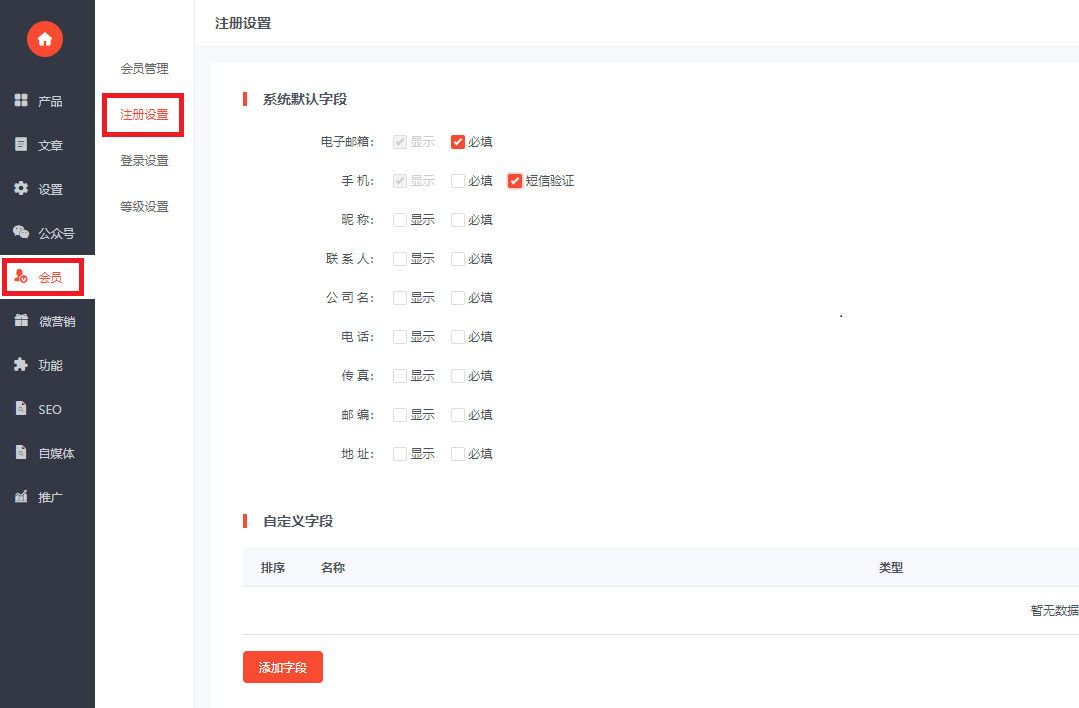The width and height of the screenshot is (1079, 708).
Task: Check 必填 for 联系人
Action: pyautogui.click(x=458, y=259)
